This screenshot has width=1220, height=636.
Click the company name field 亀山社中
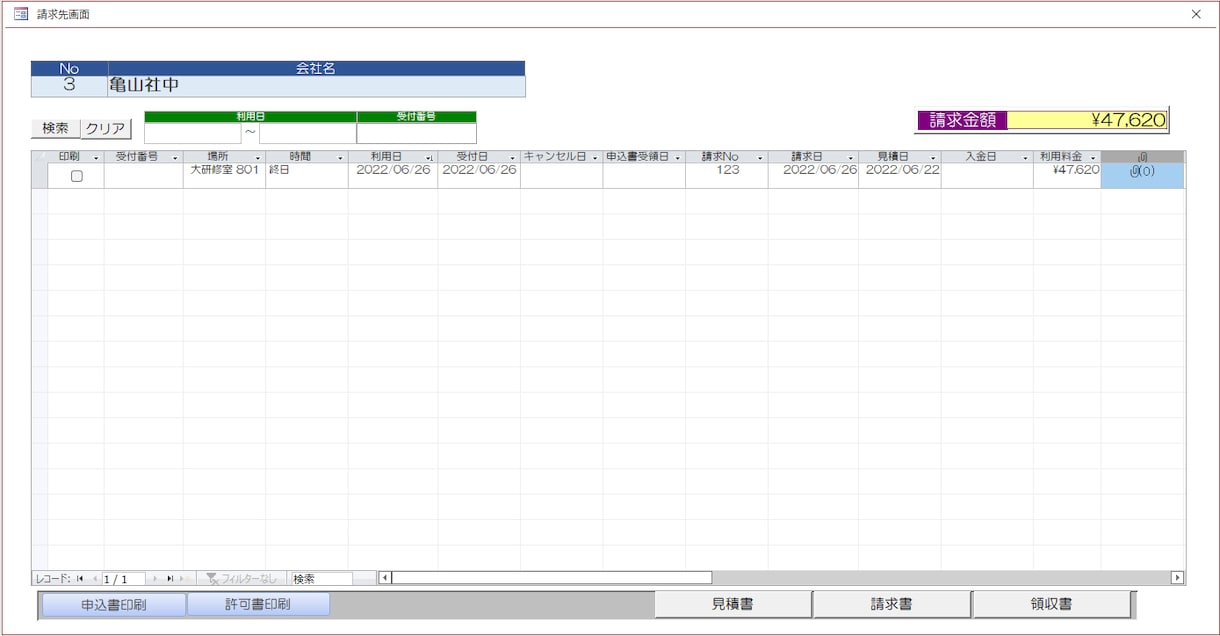[316, 86]
